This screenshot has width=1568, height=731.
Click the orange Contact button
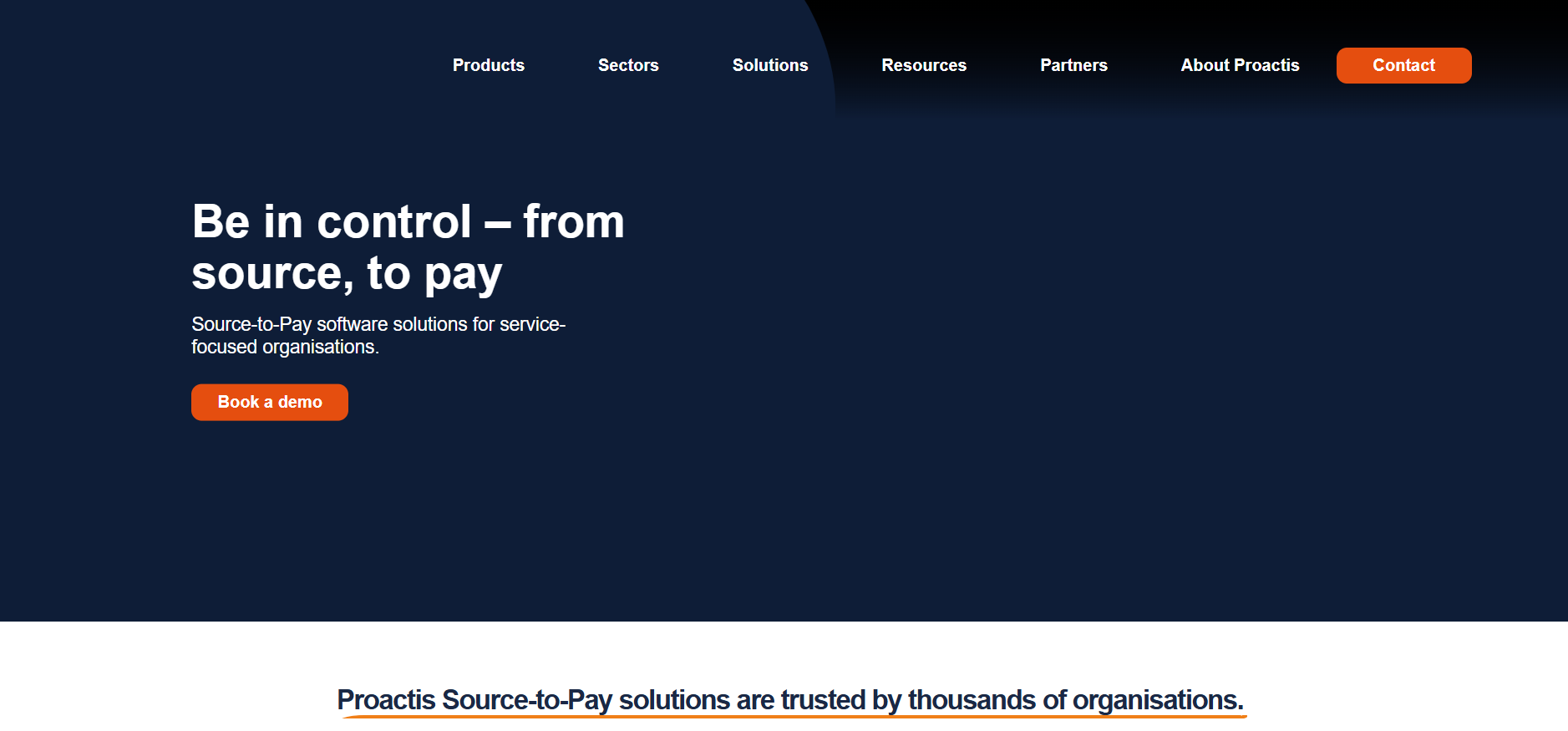[x=1403, y=65]
